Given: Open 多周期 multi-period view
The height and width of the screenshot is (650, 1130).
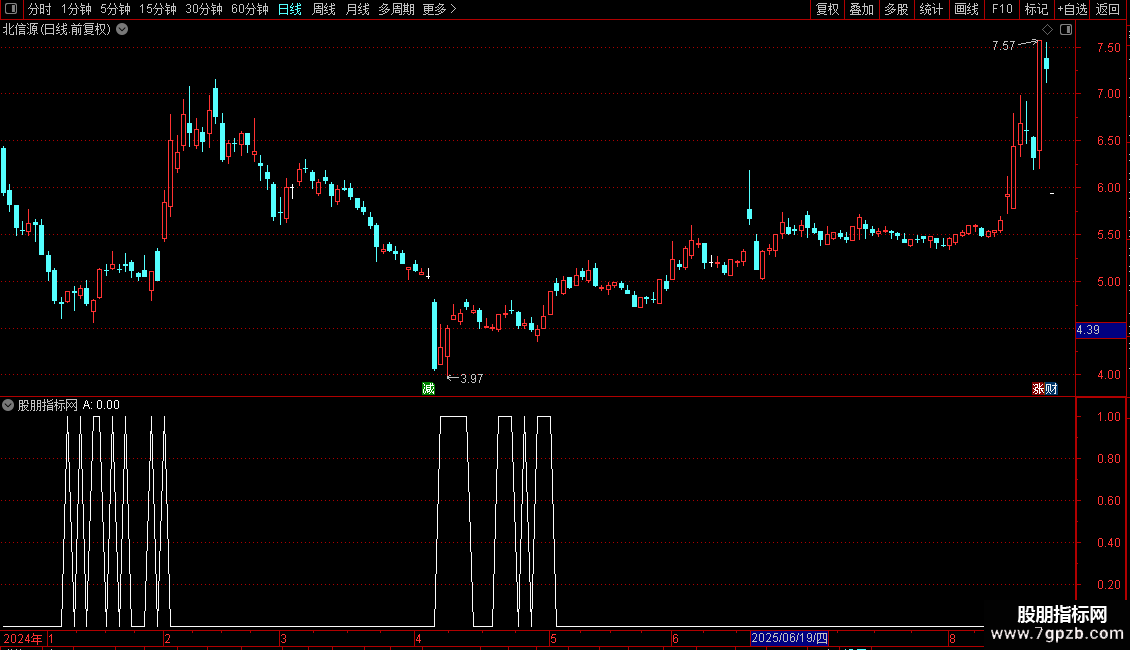Looking at the screenshot, I should pyautogui.click(x=396, y=9).
